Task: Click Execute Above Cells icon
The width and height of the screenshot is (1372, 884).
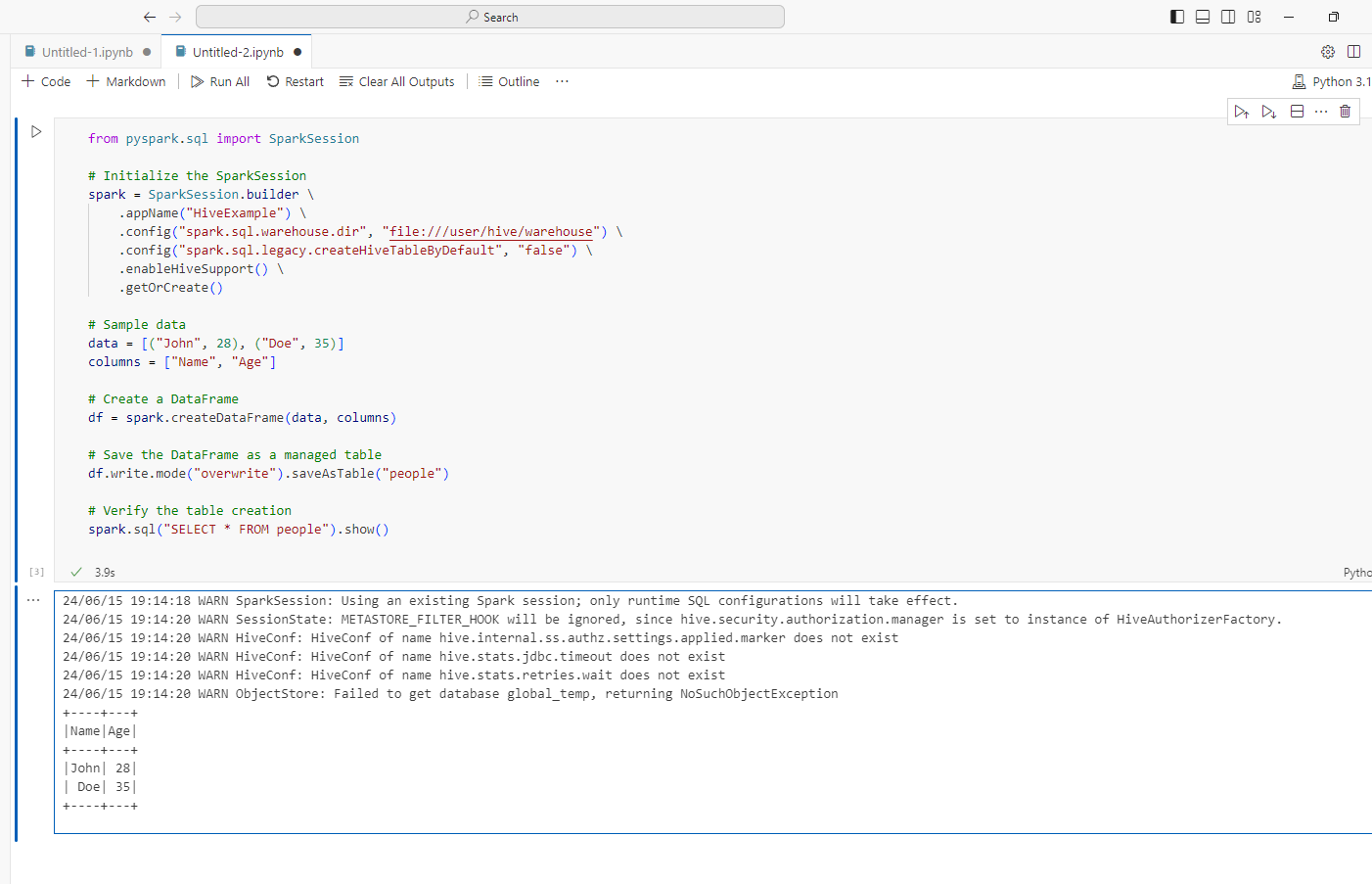Action: click(1241, 112)
